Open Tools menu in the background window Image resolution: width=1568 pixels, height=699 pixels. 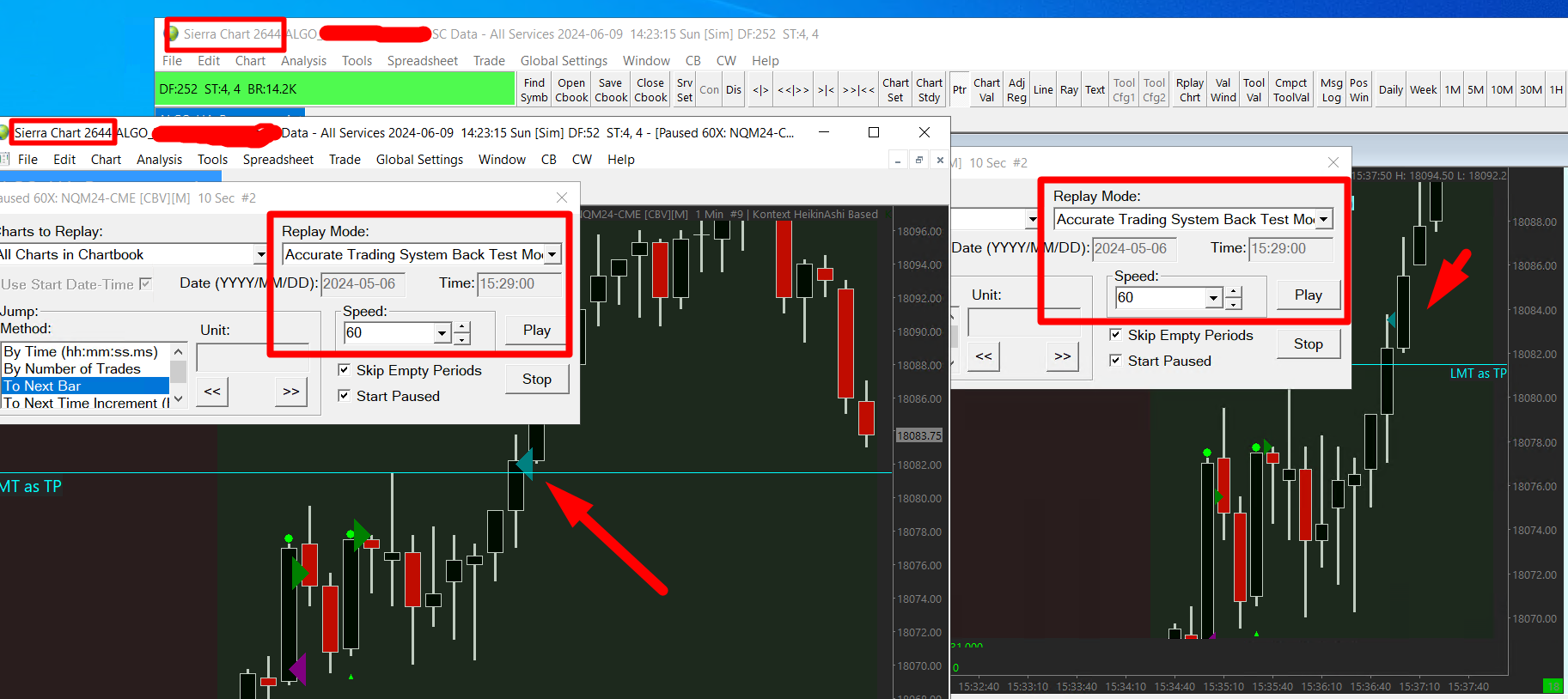click(x=357, y=61)
